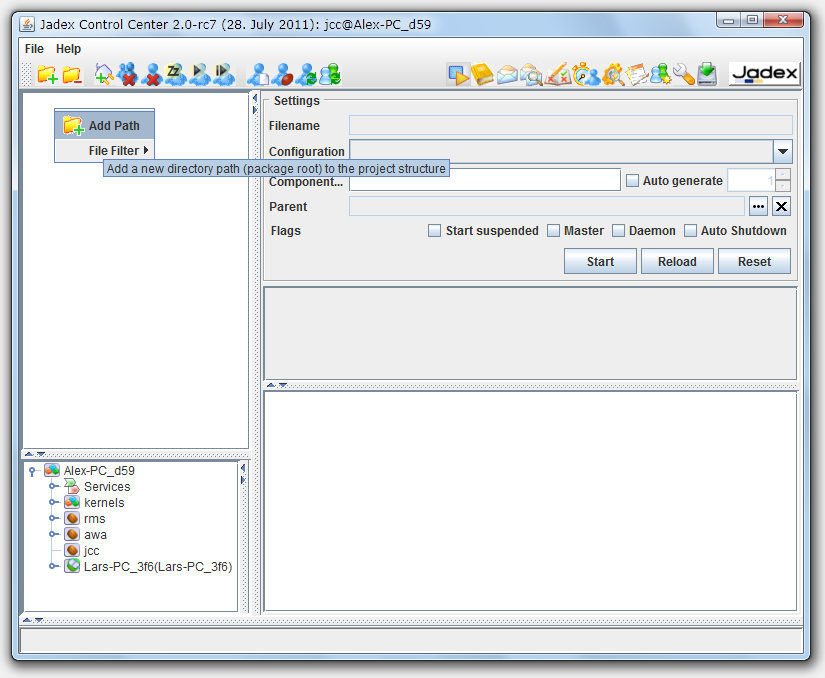
Task: Open the Help menu
Action: click(67, 48)
